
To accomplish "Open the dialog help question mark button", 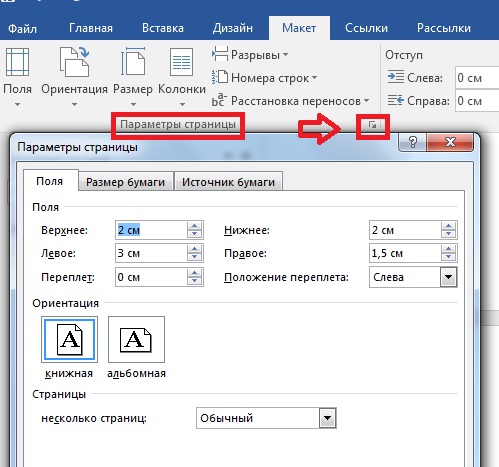I will pyautogui.click(x=413, y=142).
